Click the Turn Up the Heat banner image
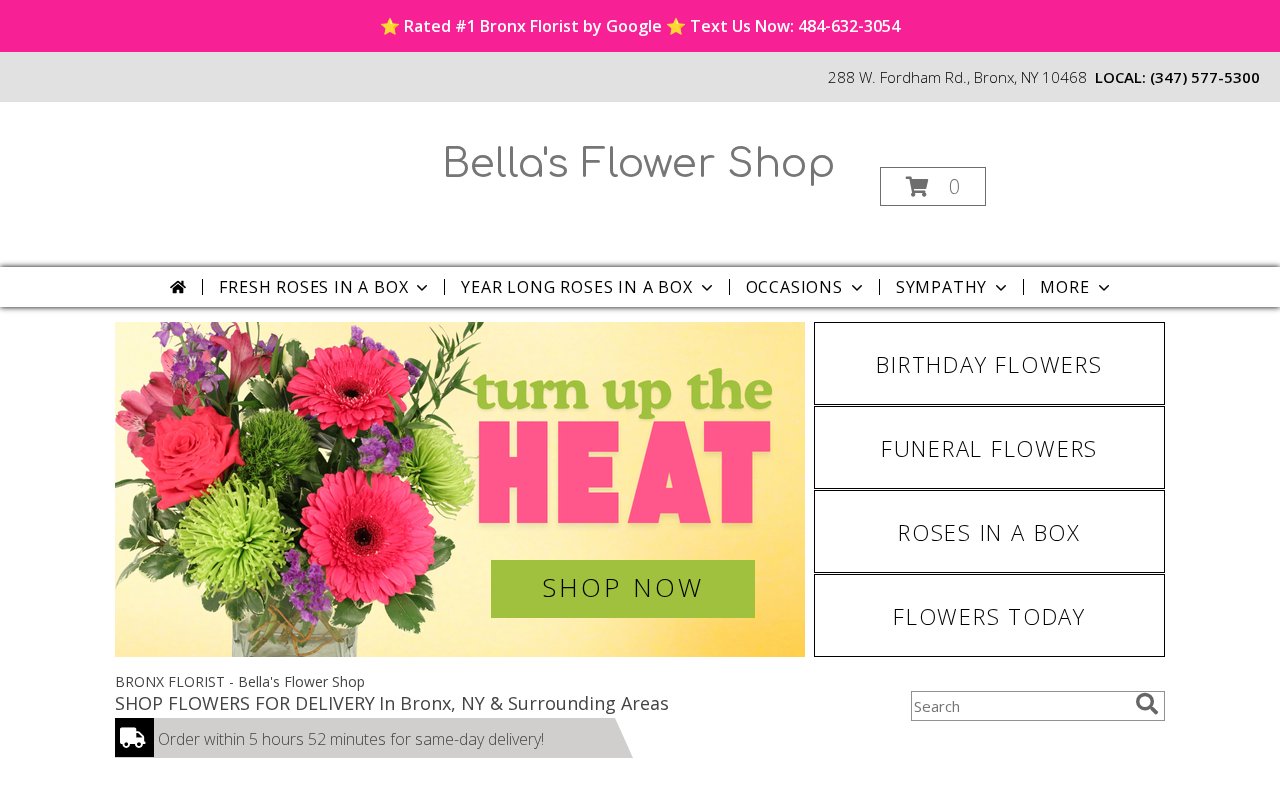Screen dimensions: 1280x800 [x=460, y=489]
